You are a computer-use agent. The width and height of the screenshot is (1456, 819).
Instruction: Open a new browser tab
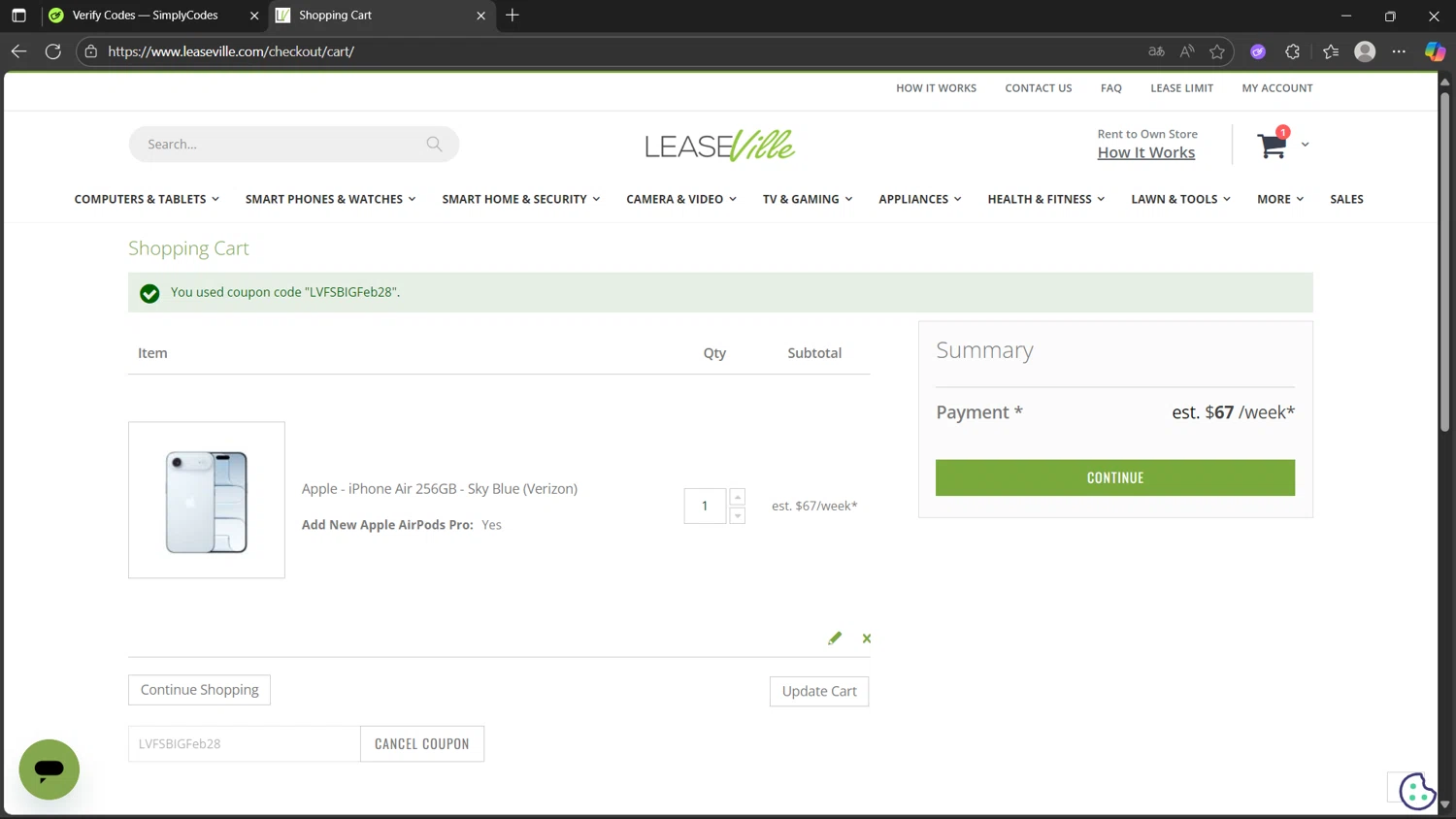click(x=513, y=16)
